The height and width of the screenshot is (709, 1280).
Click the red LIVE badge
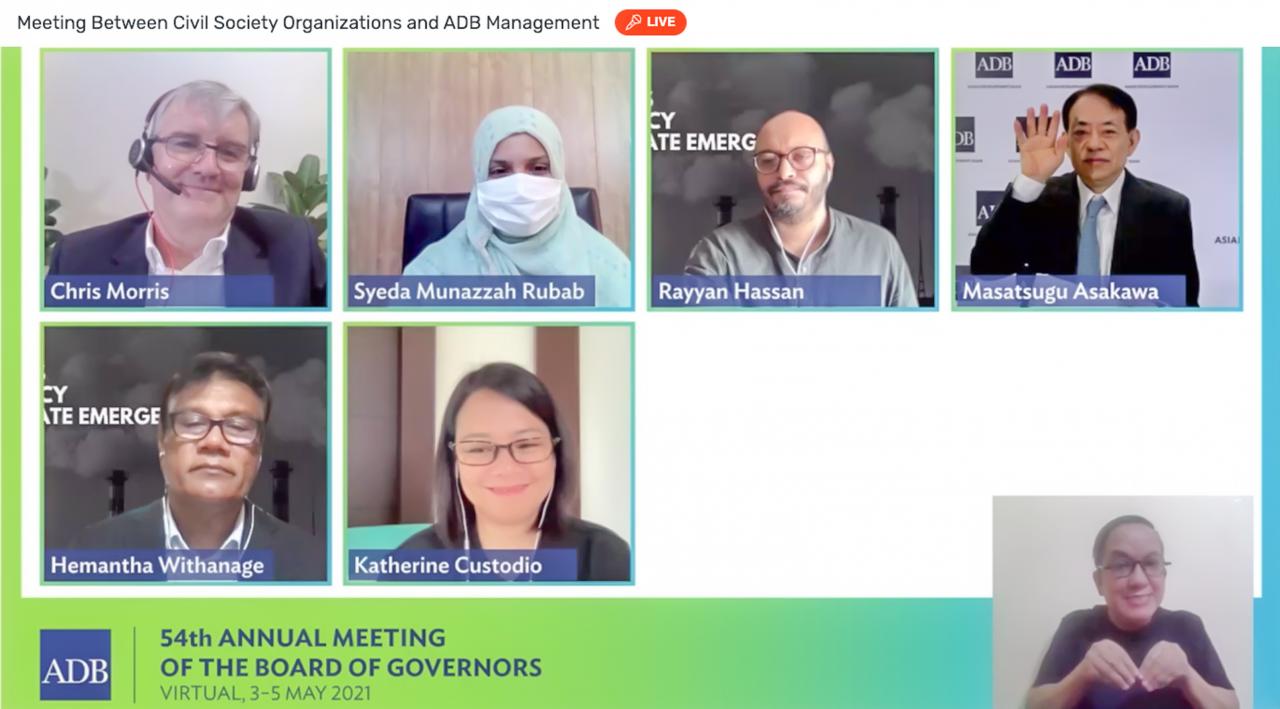651,22
